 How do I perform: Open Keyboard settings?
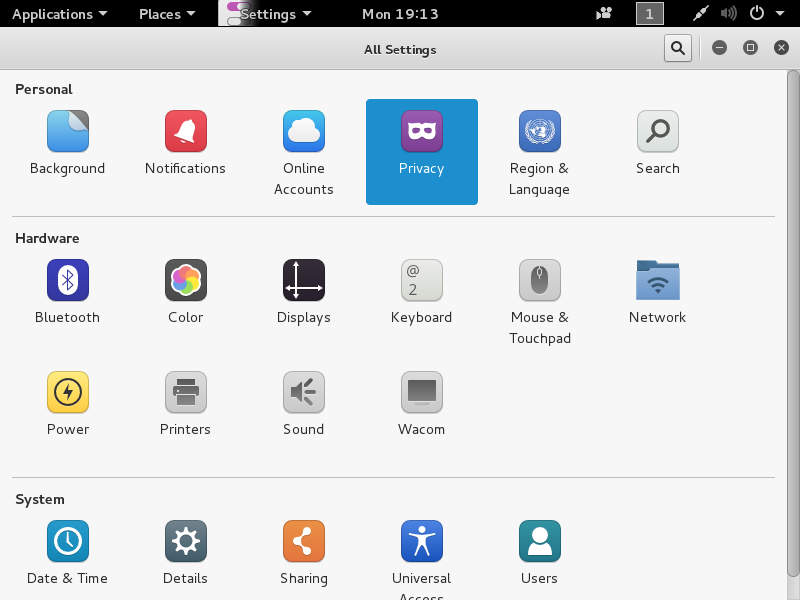421,292
